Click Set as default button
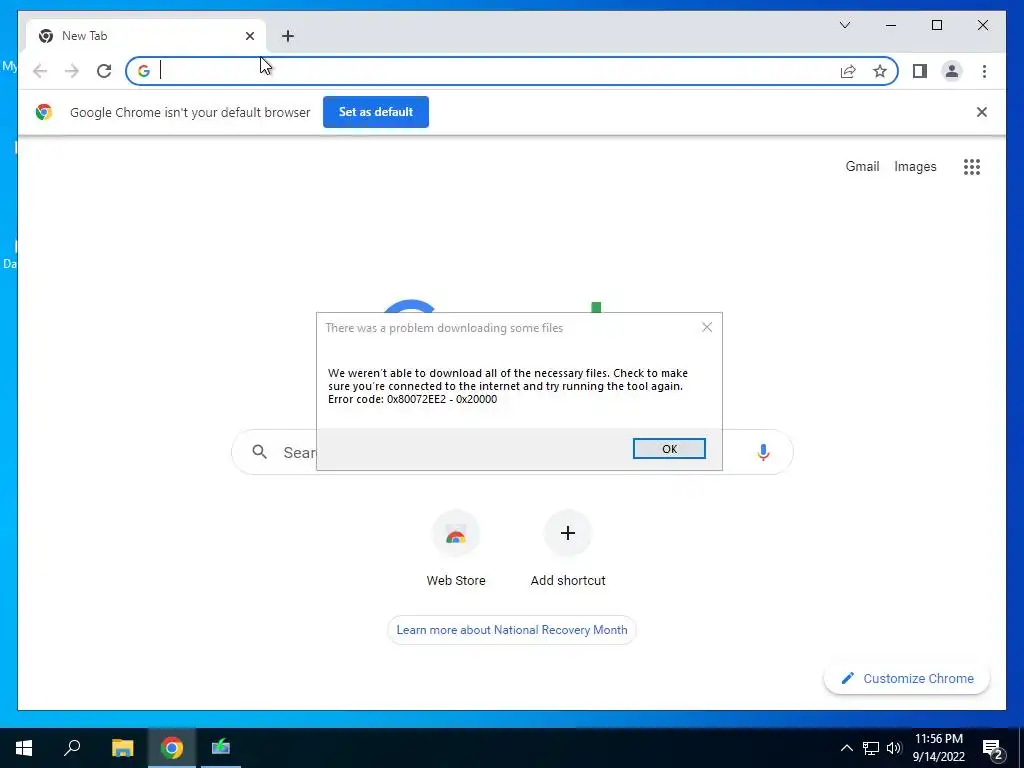The width and height of the screenshot is (1024, 768). [x=376, y=112]
